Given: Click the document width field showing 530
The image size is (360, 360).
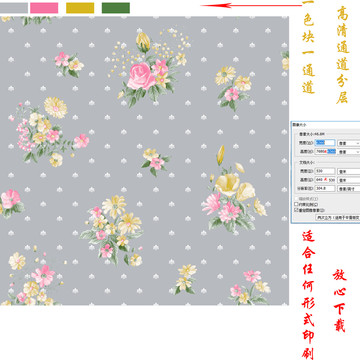Looking at the screenshot, I should tap(325, 171).
